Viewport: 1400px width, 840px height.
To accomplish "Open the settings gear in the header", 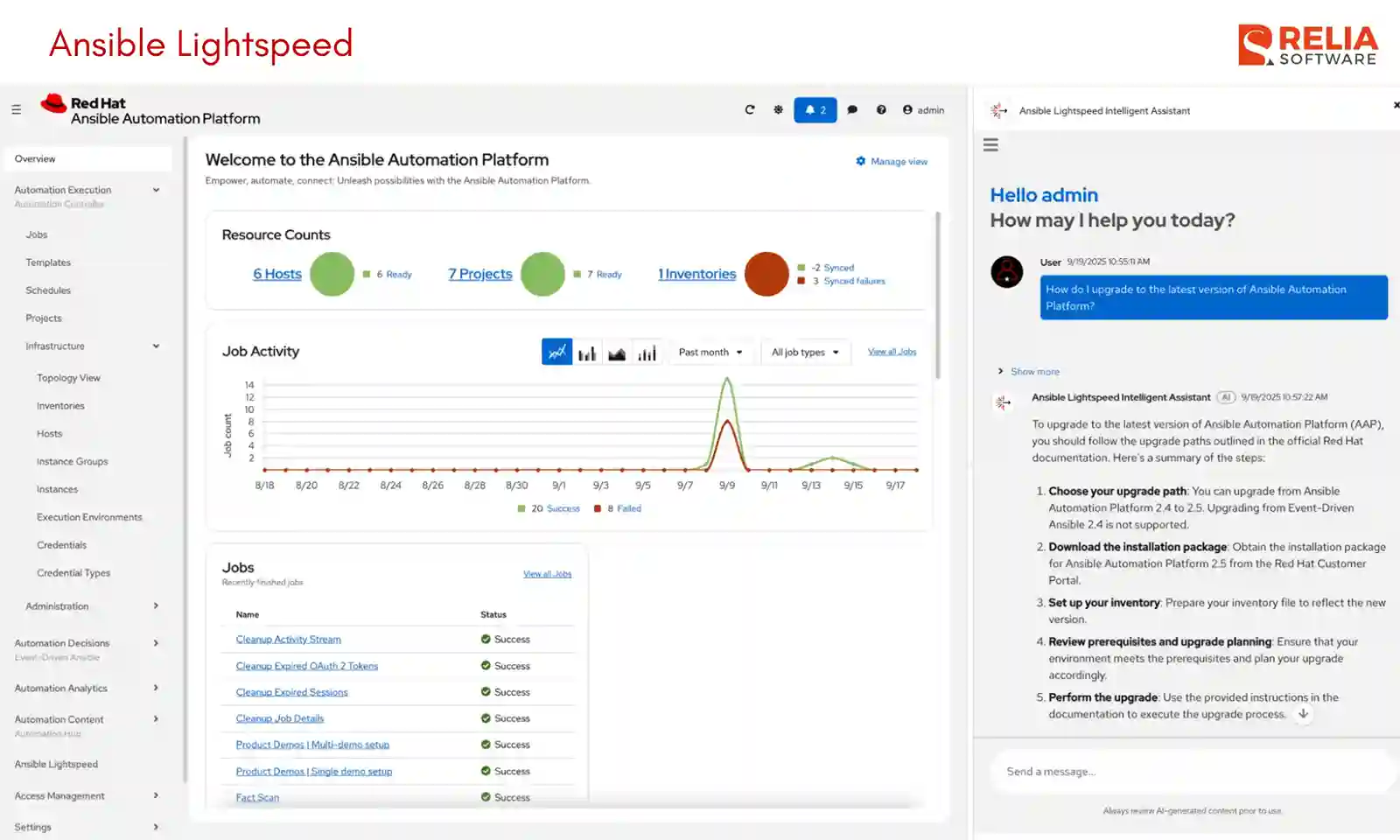I will point(778,109).
